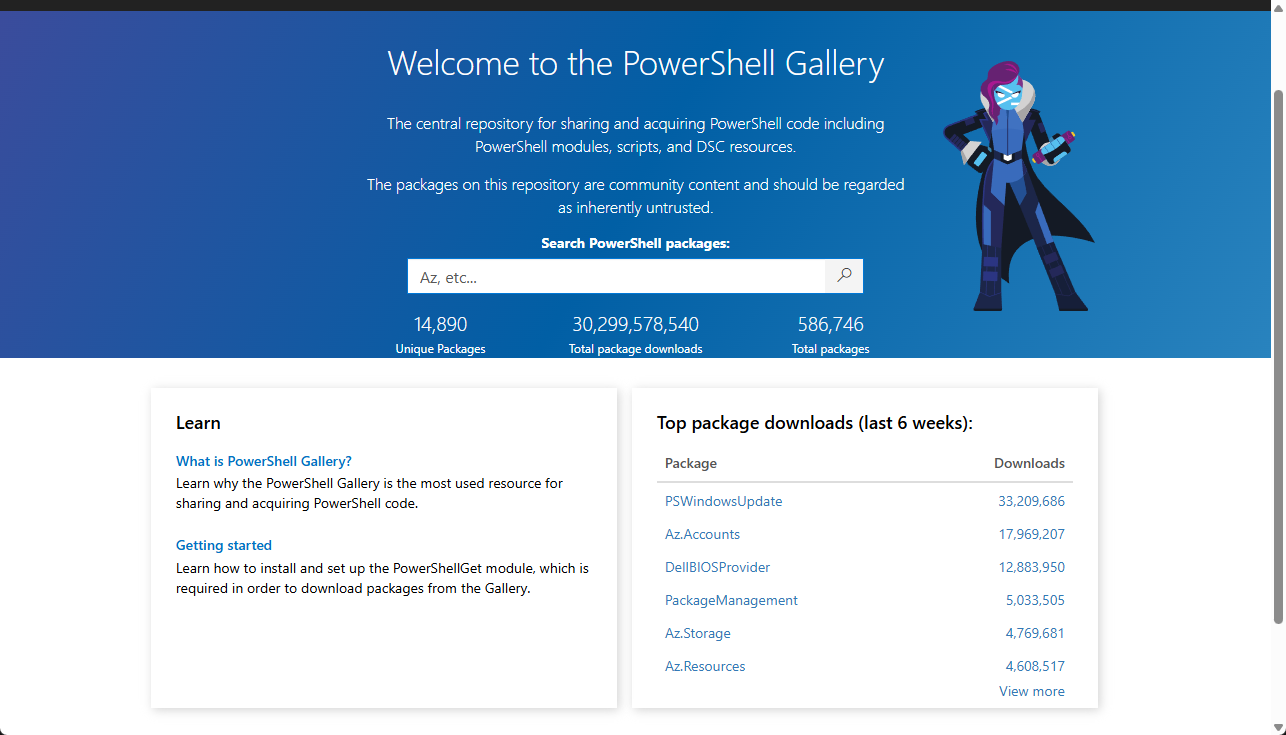Click the 5,033,505 download count
This screenshot has height=735, width=1286.
(x=1035, y=600)
